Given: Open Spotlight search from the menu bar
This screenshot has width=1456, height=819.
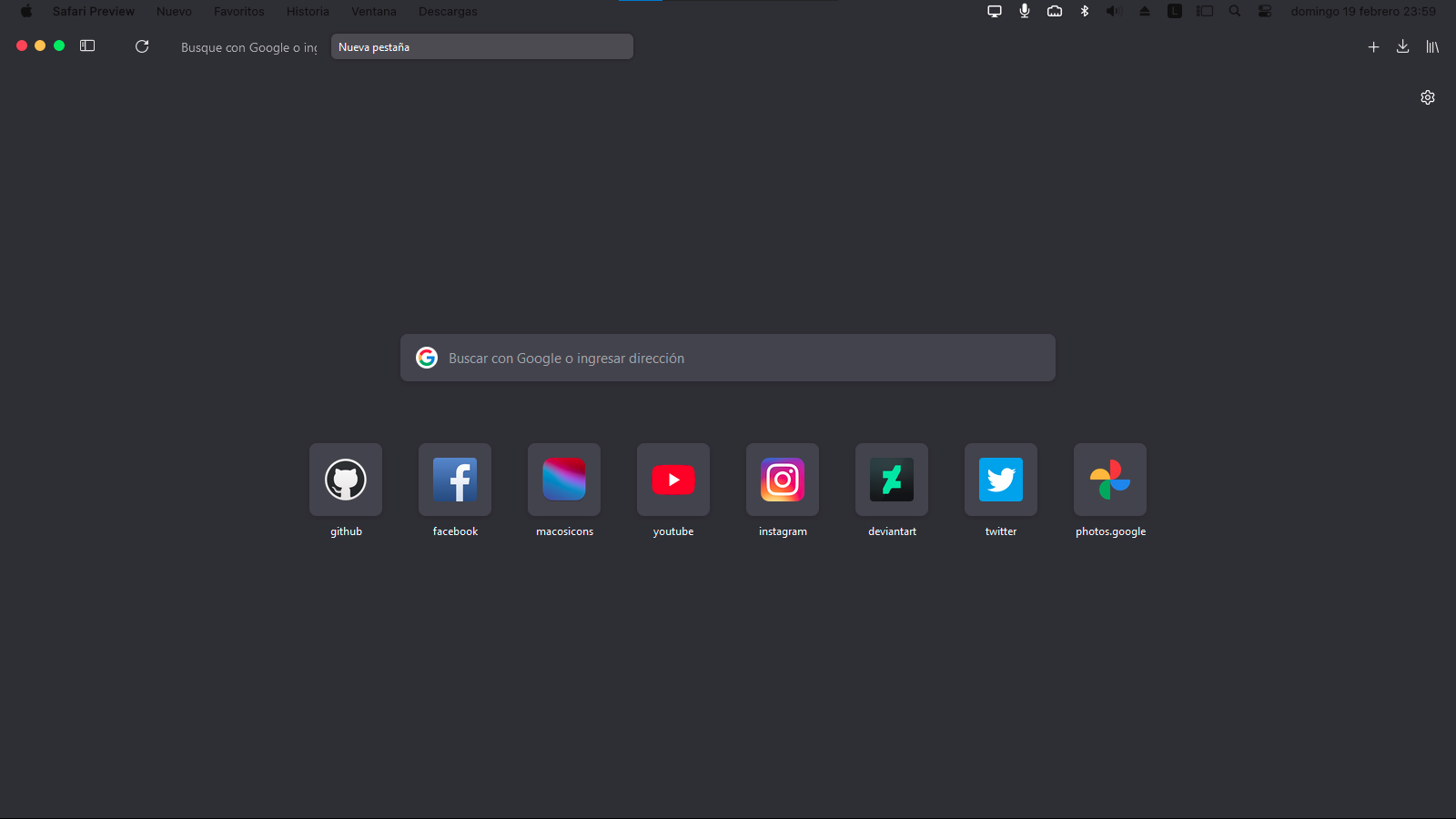Looking at the screenshot, I should coord(1234,11).
